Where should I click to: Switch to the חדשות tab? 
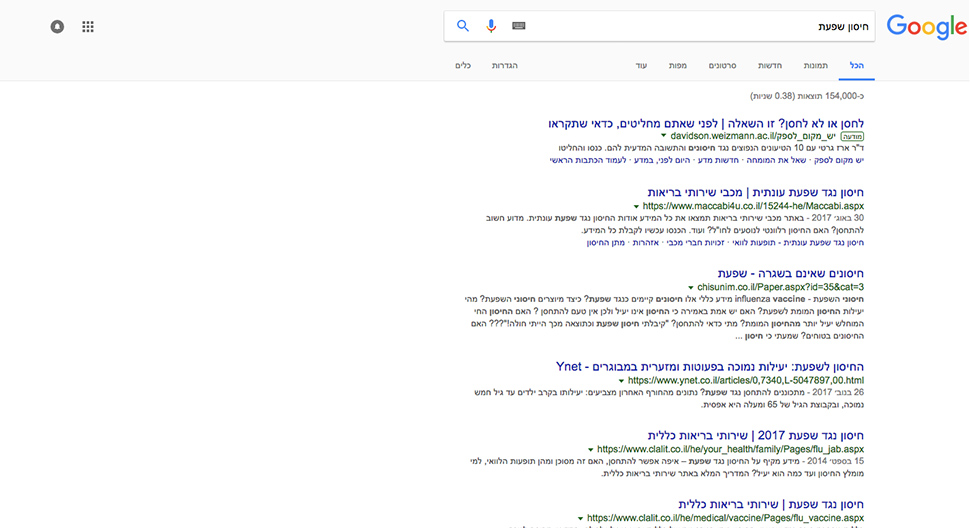770,66
